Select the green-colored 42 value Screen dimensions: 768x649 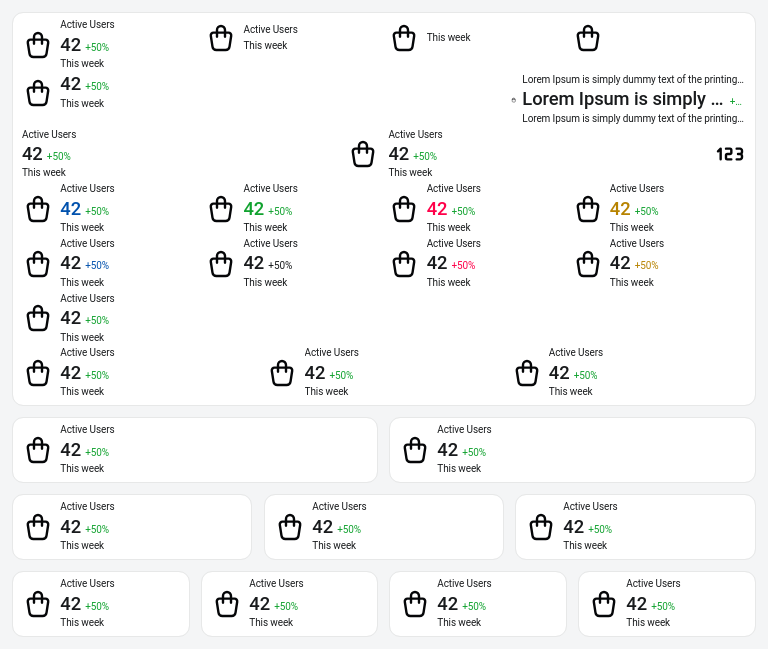[254, 209]
